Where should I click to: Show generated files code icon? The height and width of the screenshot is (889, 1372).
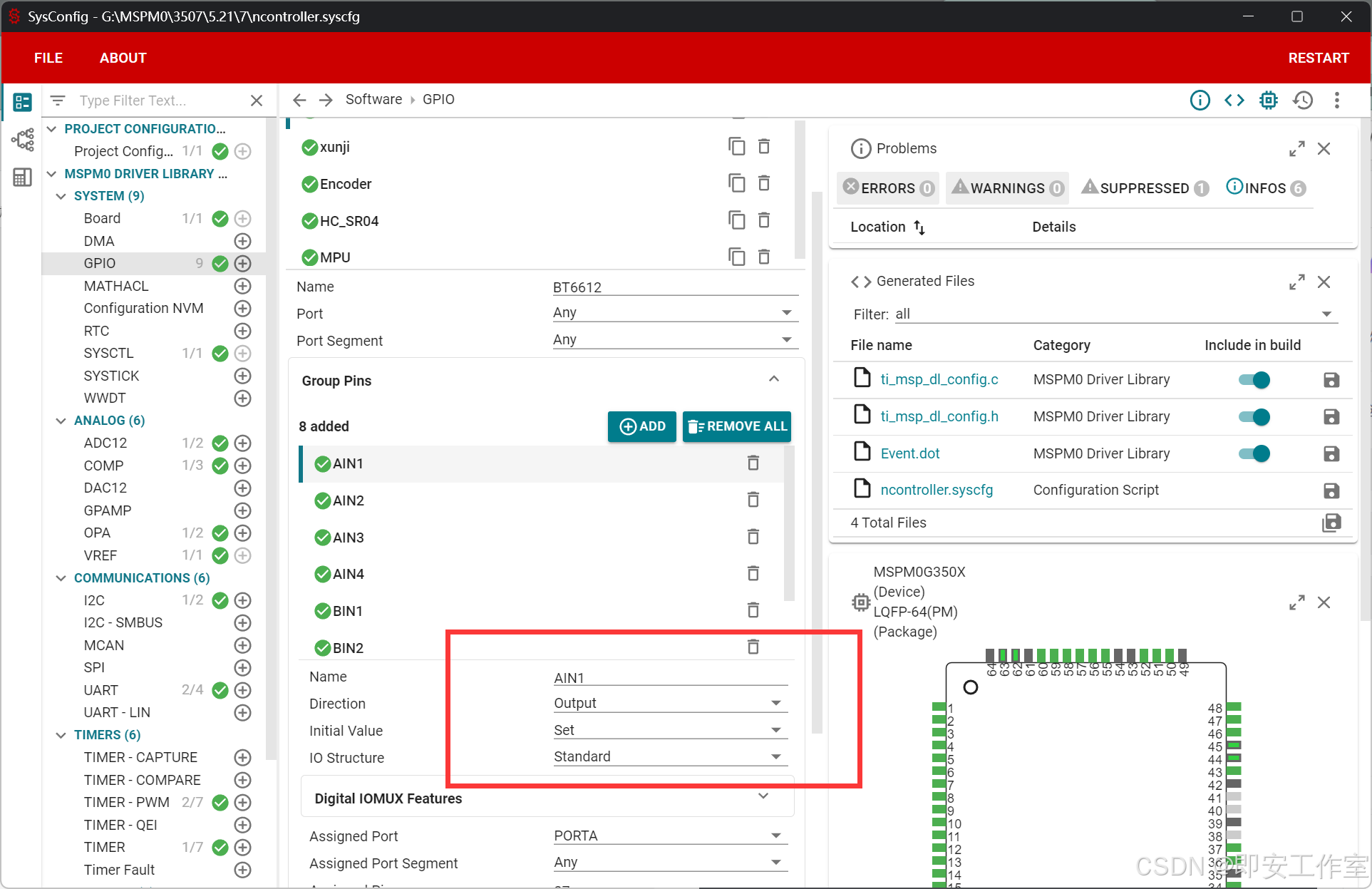tap(1234, 101)
